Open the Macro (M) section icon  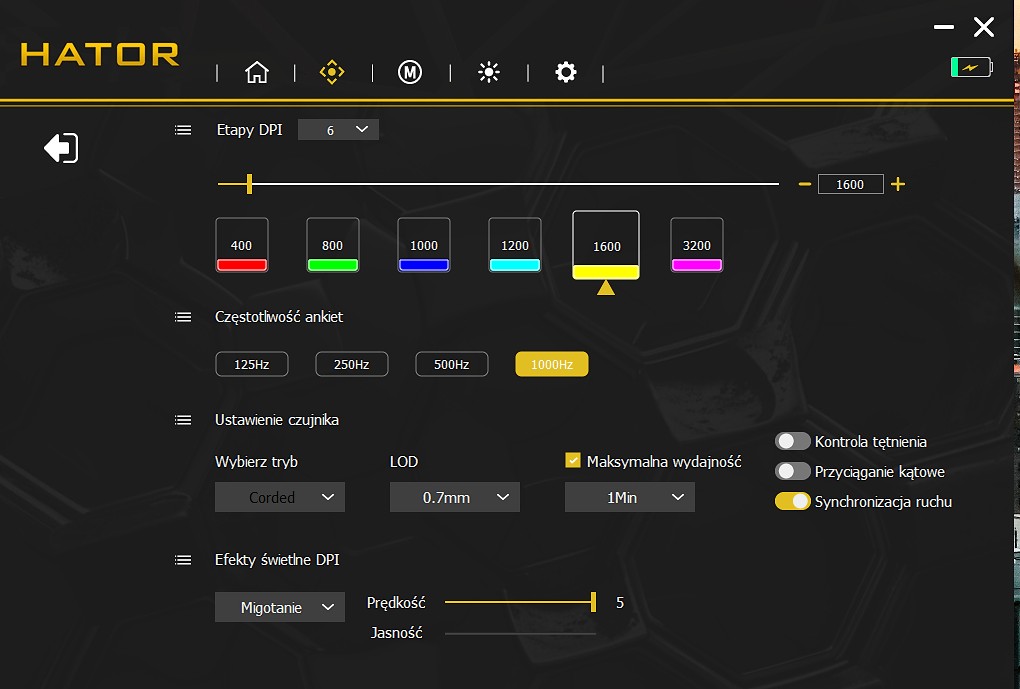pyautogui.click(x=409, y=71)
